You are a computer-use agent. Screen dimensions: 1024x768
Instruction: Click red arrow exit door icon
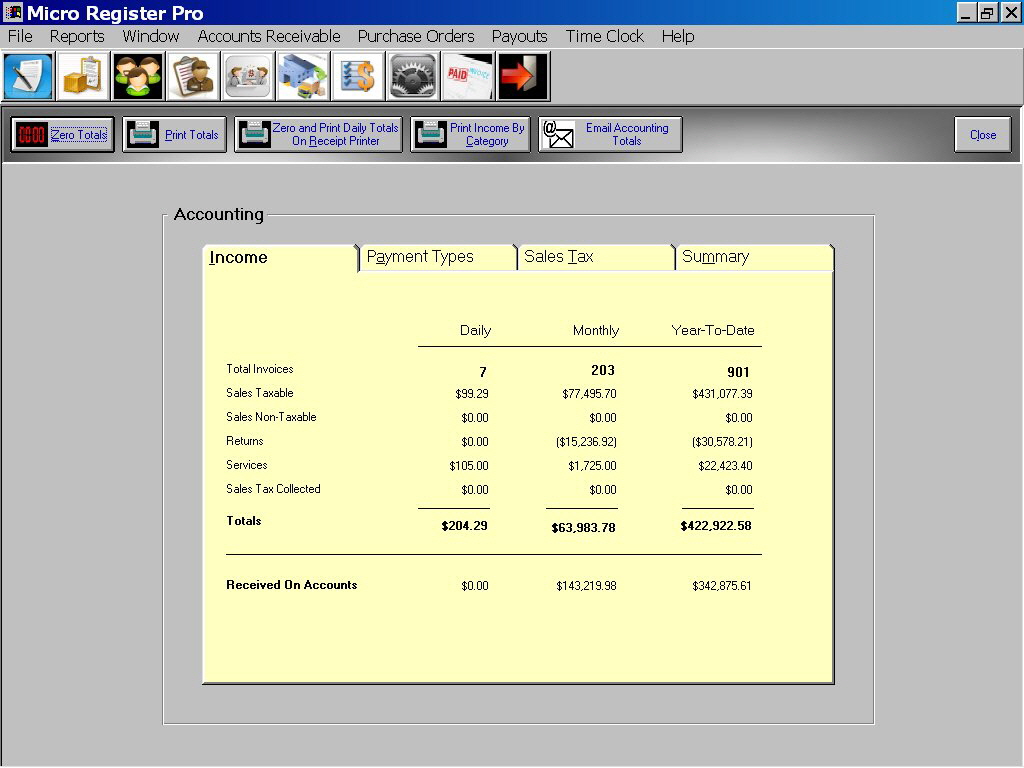(522, 76)
